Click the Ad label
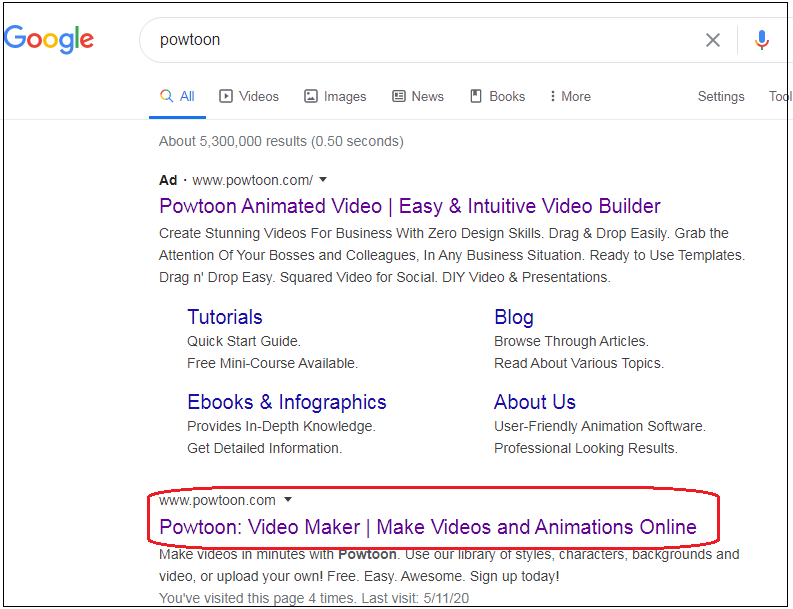 [168, 180]
